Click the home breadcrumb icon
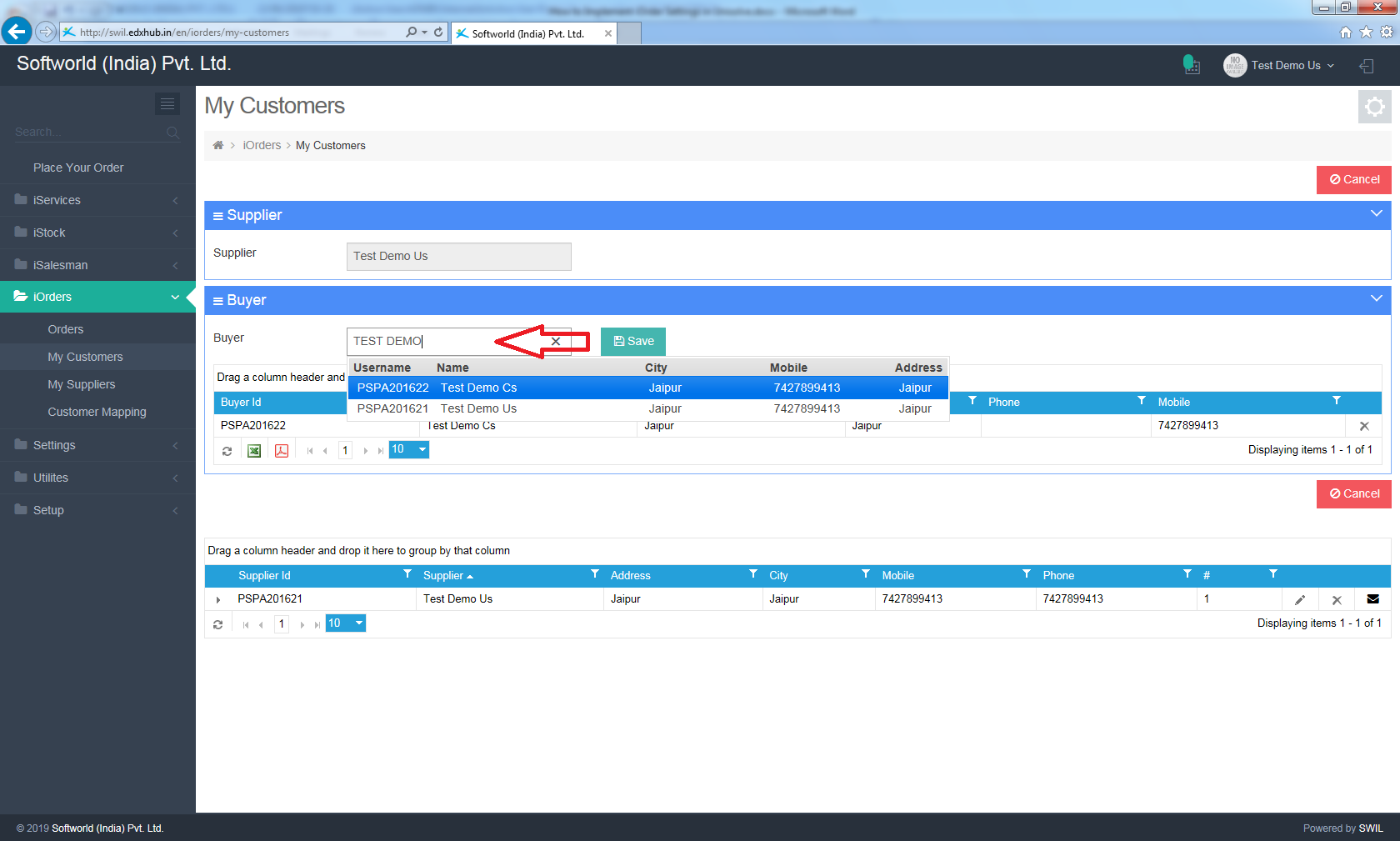Image resolution: width=1400 pixels, height=841 pixels. coord(218,145)
